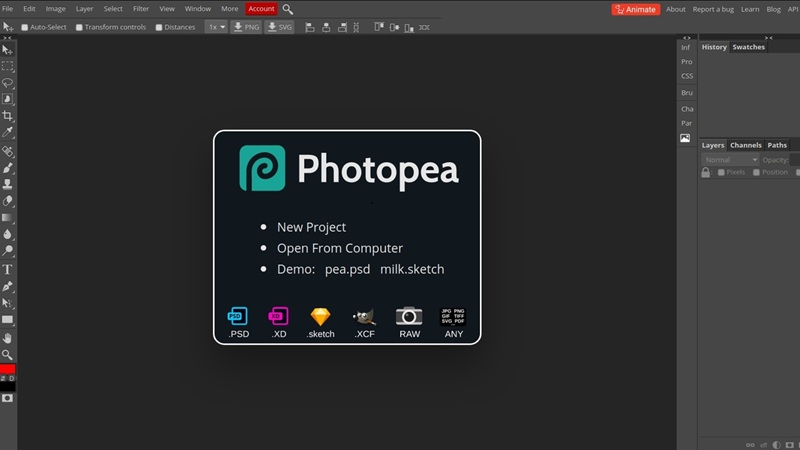Select the Blur tool
Image resolution: width=800 pixels, height=450 pixels.
(x=7, y=234)
